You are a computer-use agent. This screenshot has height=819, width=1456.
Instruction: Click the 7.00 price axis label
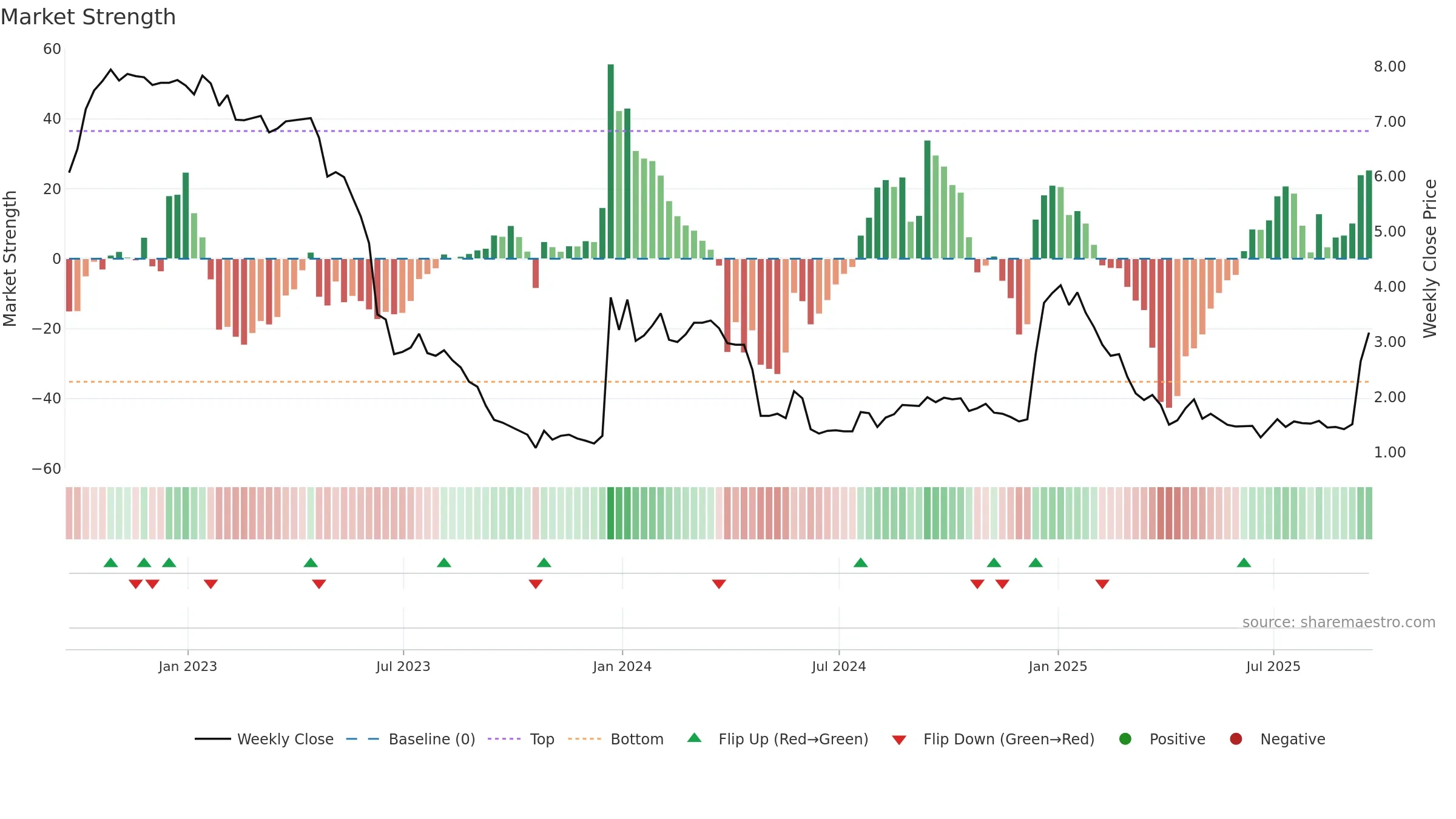tap(1390, 122)
